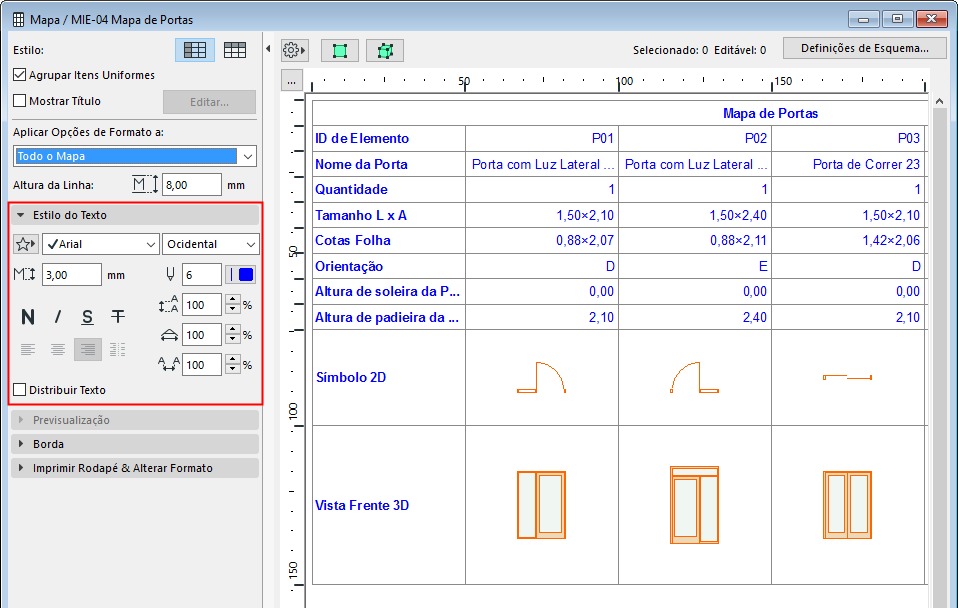This screenshot has height=608, width=958.
Task: Toggle bold text (N) formatting
Action: pos(28,317)
